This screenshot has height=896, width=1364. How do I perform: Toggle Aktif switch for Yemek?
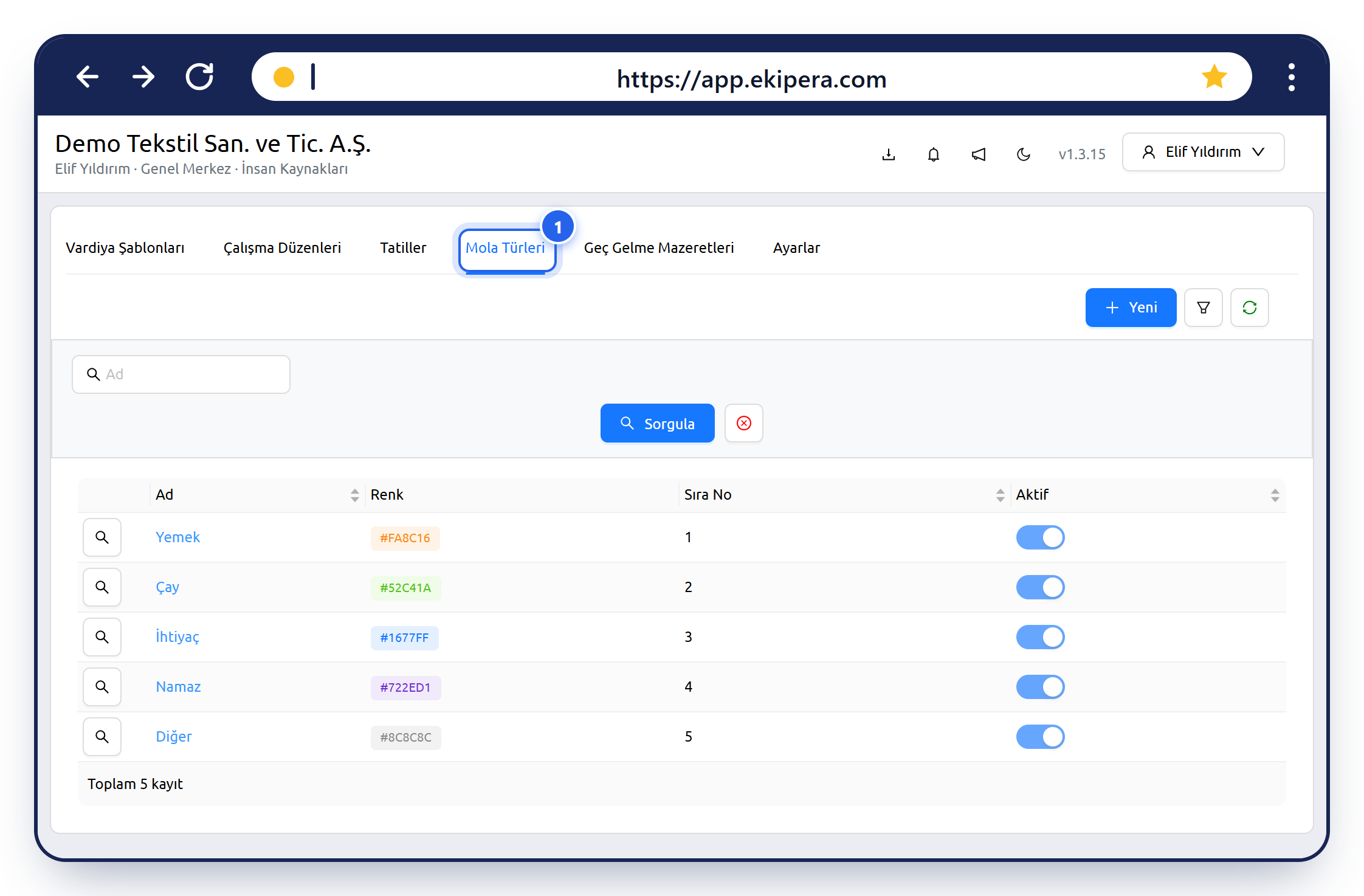click(x=1040, y=537)
